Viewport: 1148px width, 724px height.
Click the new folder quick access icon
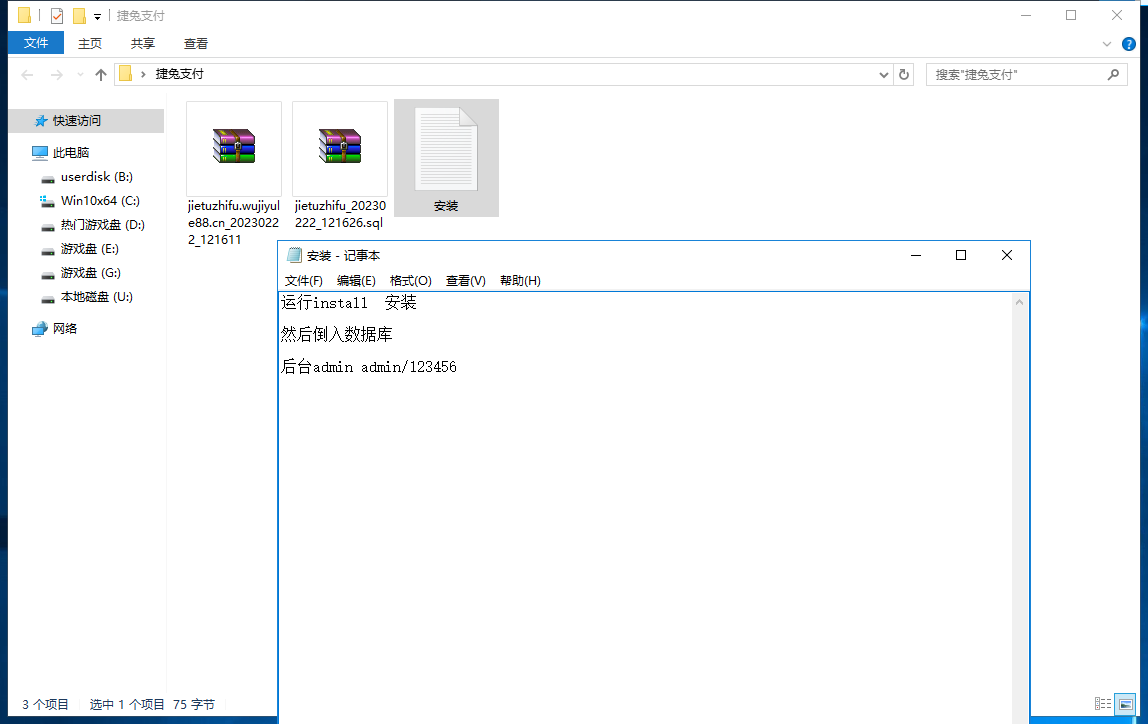(x=79, y=16)
